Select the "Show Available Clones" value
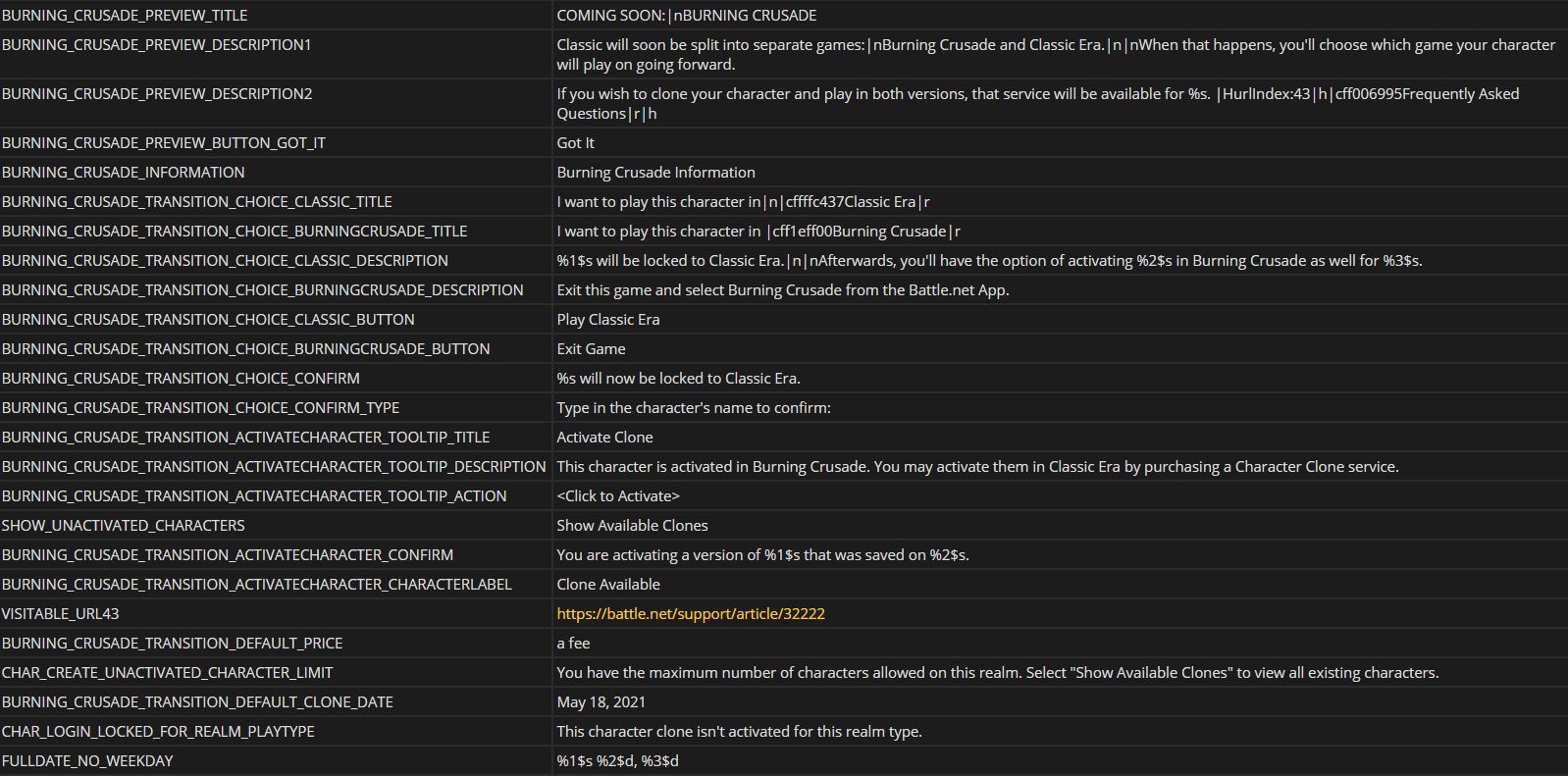Image resolution: width=1568 pixels, height=776 pixels. point(632,526)
